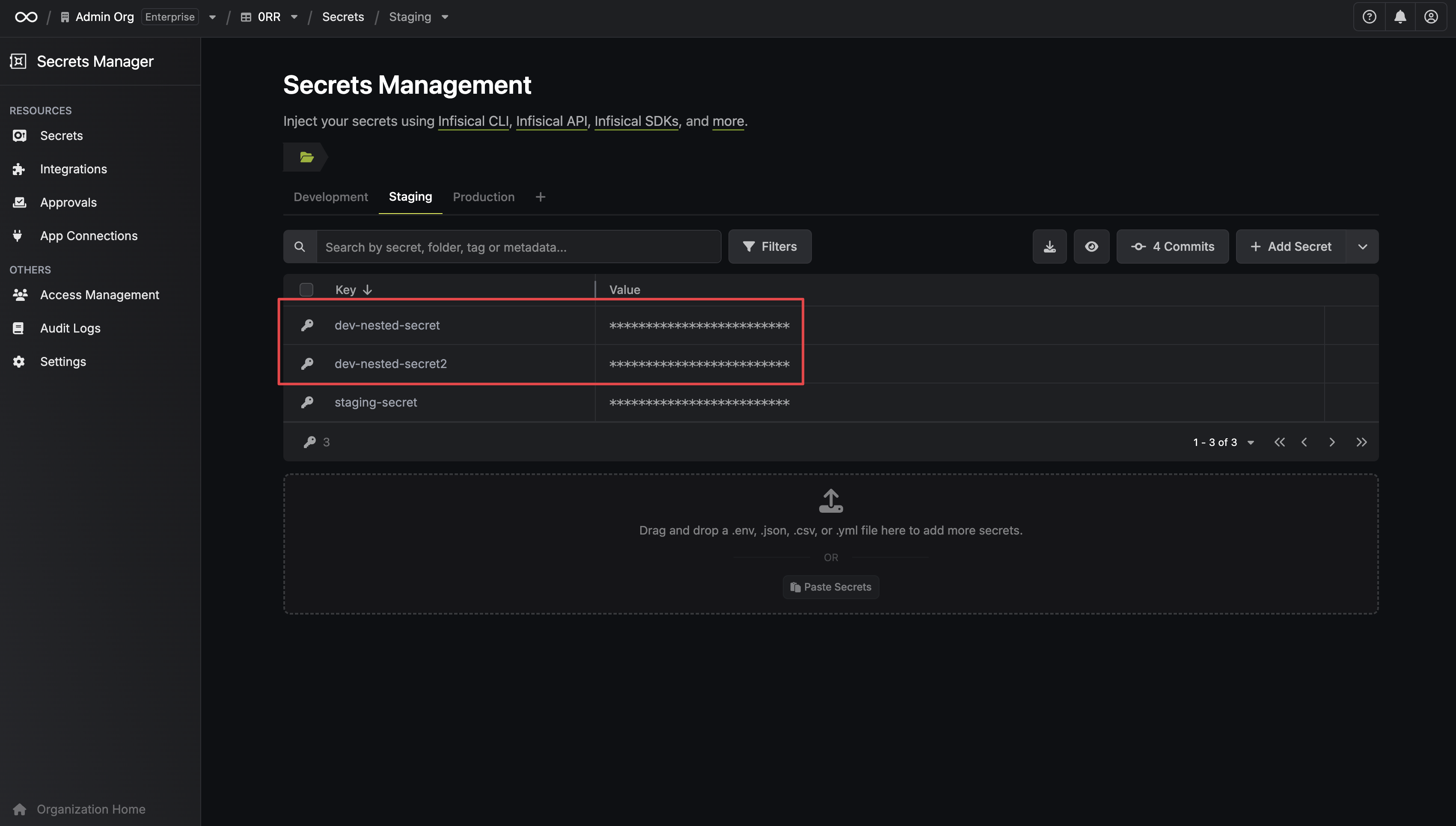Open the 4 Commits history button
The width and height of the screenshot is (1456, 826).
(x=1172, y=246)
